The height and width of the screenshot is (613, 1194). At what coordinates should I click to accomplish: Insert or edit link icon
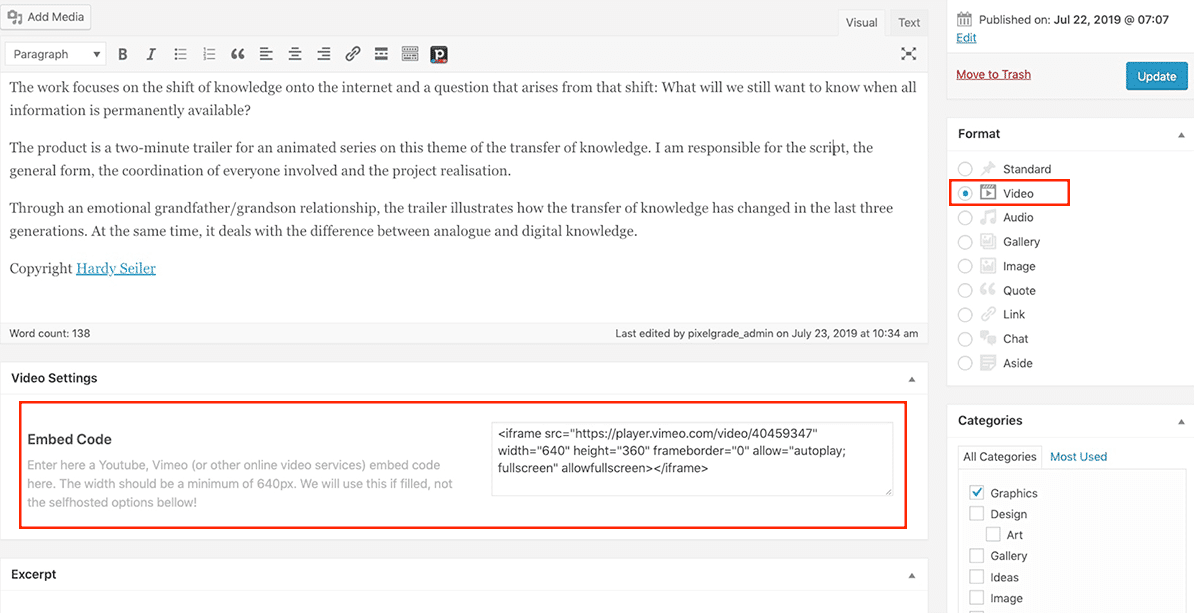pyautogui.click(x=353, y=54)
